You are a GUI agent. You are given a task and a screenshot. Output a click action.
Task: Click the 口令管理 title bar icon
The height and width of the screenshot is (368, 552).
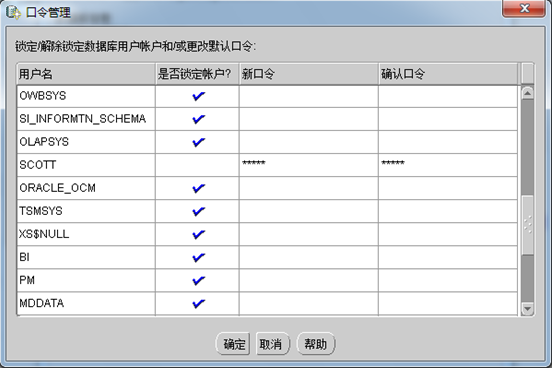point(13,12)
